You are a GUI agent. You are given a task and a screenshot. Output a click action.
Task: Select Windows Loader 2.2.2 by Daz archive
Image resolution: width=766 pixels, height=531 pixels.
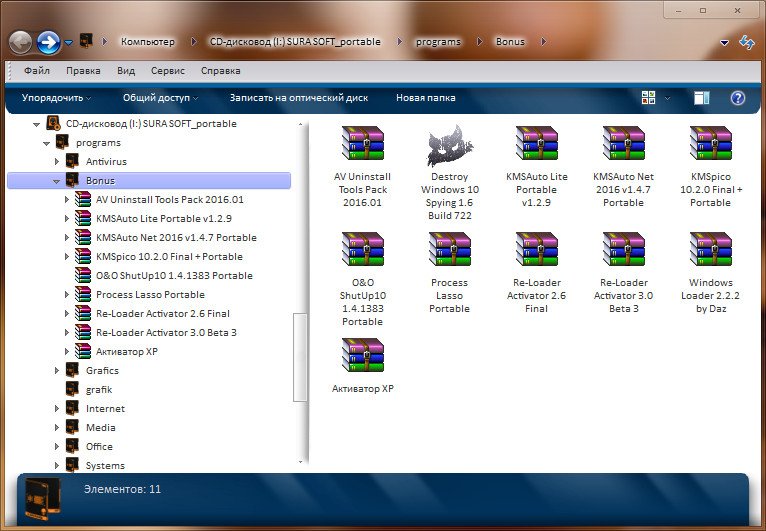click(x=710, y=249)
